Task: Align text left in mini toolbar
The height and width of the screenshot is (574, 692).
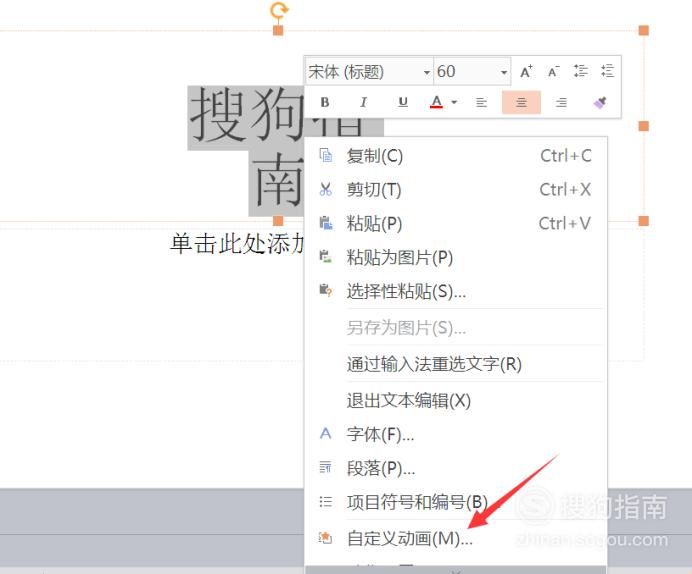Action: pos(481,103)
